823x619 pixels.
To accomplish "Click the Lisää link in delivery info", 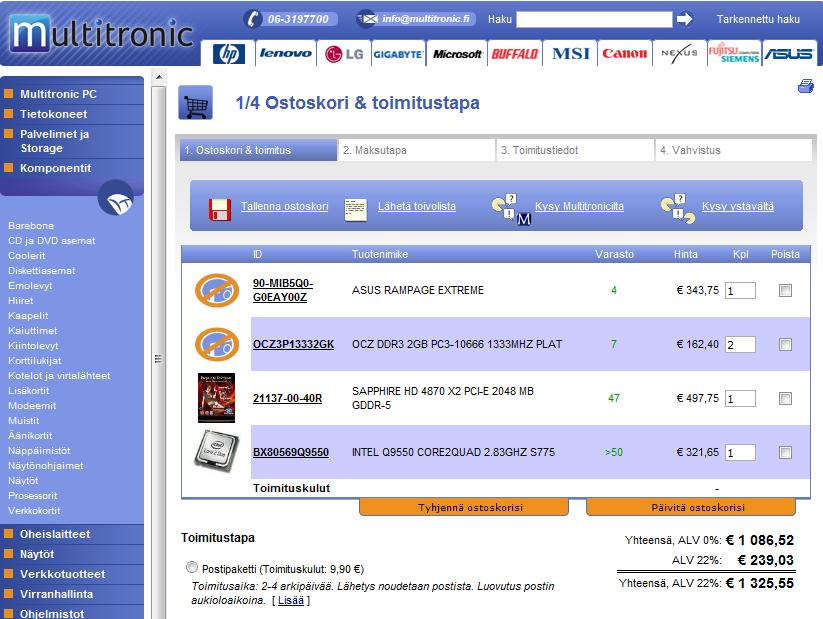I will coord(291,600).
